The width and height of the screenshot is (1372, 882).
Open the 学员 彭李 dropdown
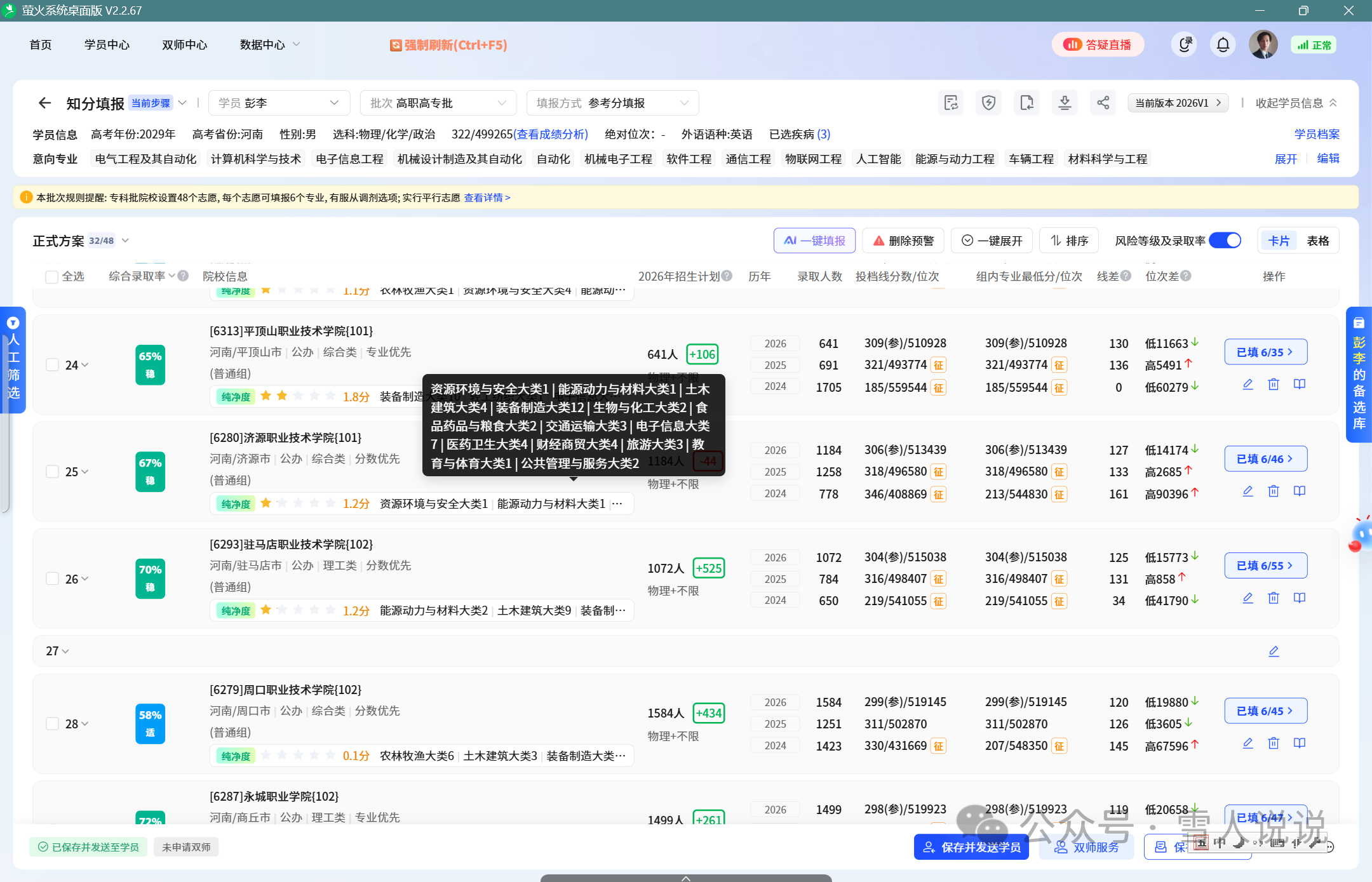click(x=279, y=103)
